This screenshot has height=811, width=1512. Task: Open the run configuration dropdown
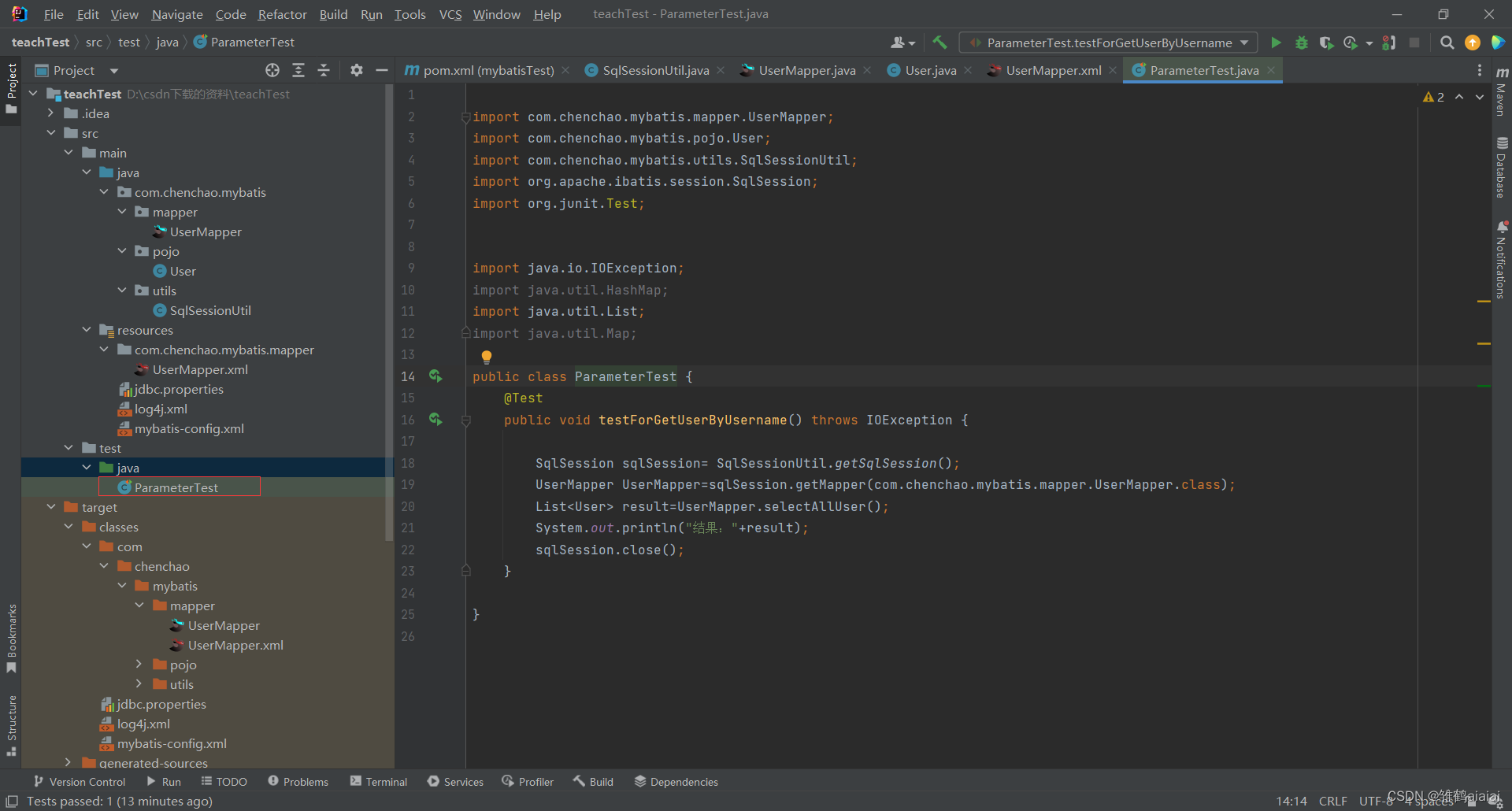pyautogui.click(x=1109, y=43)
